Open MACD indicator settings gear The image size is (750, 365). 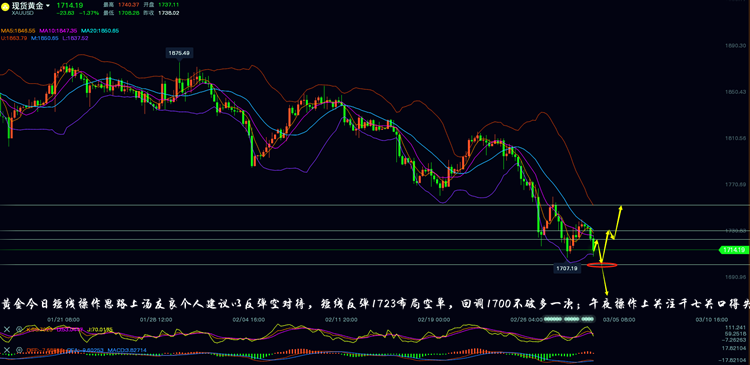click(19, 350)
